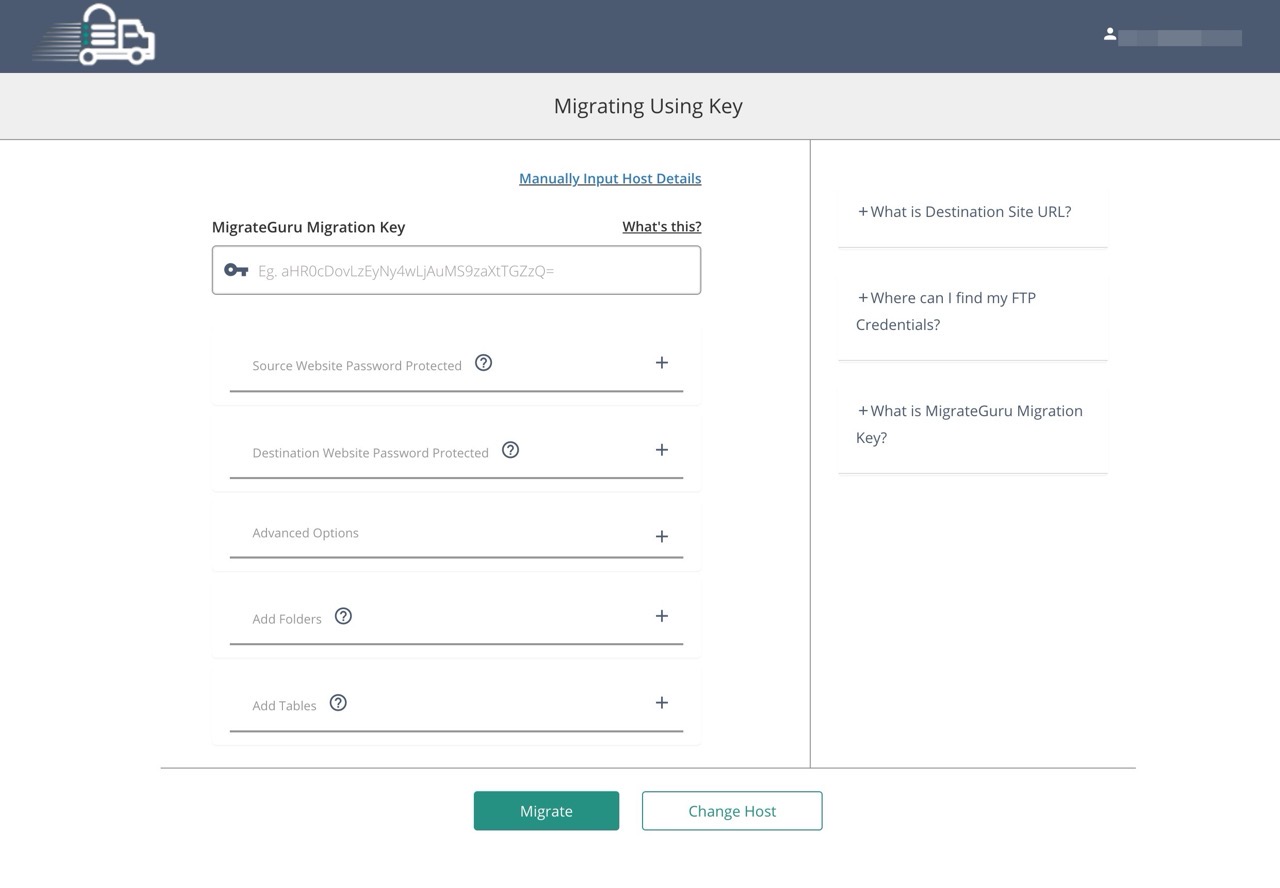This screenshot has height=888, width=1280.
Task: Expand Add Folders with plus icon
Action: pos(661,616)
